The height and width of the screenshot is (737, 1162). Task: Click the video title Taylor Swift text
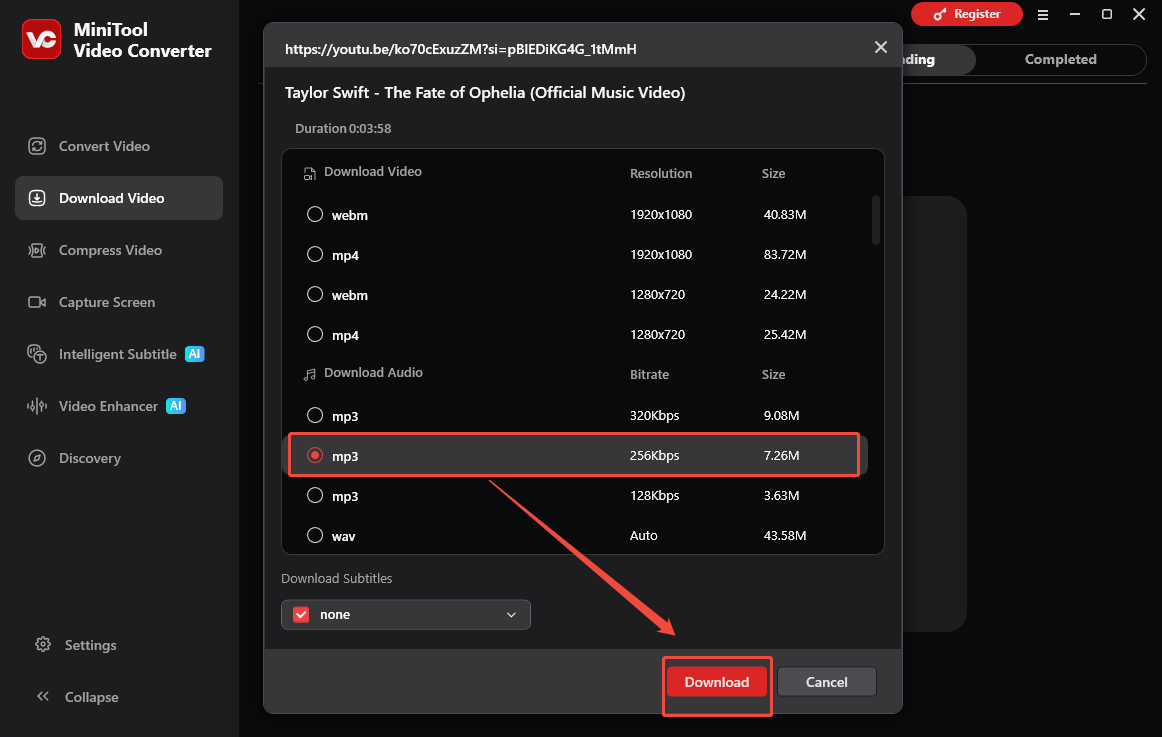(485, 93)
